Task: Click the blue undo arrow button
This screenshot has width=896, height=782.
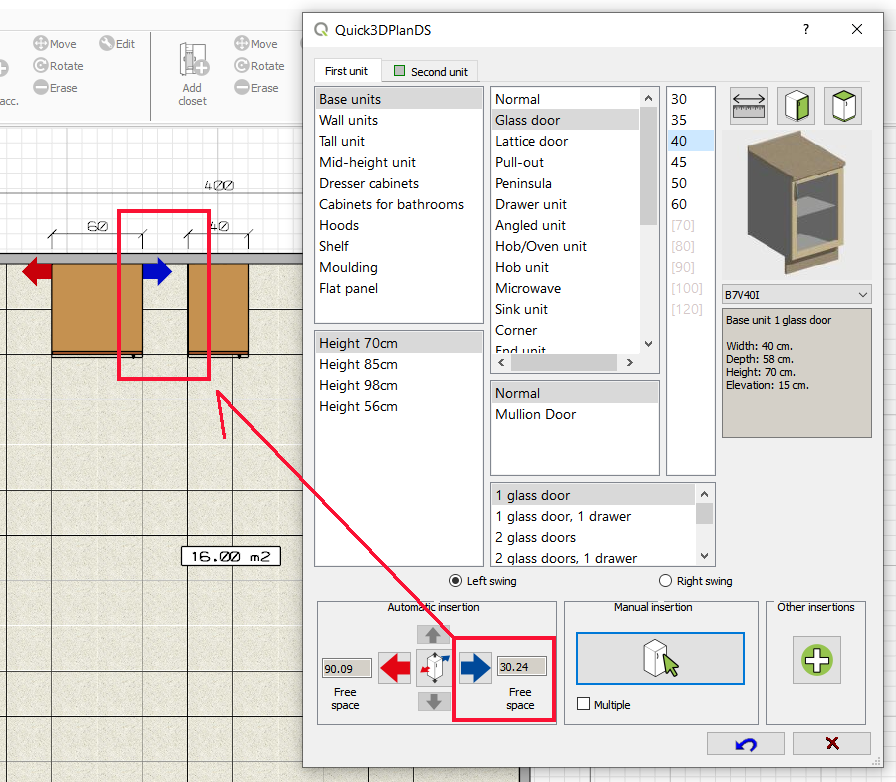Action: point(746,744)
